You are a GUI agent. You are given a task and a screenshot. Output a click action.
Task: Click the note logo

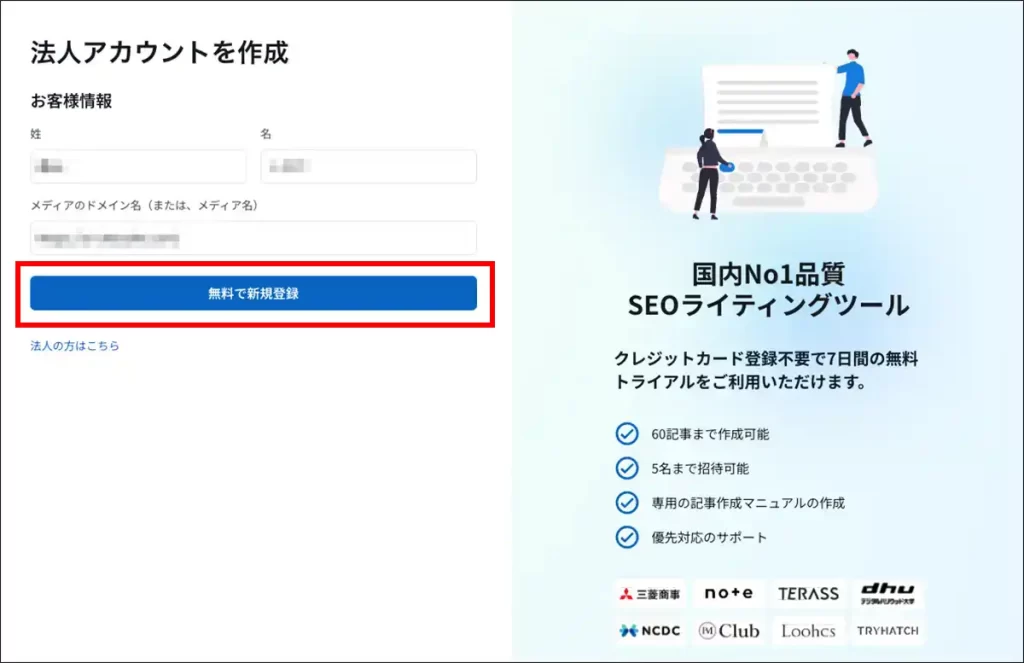point(728,594)
